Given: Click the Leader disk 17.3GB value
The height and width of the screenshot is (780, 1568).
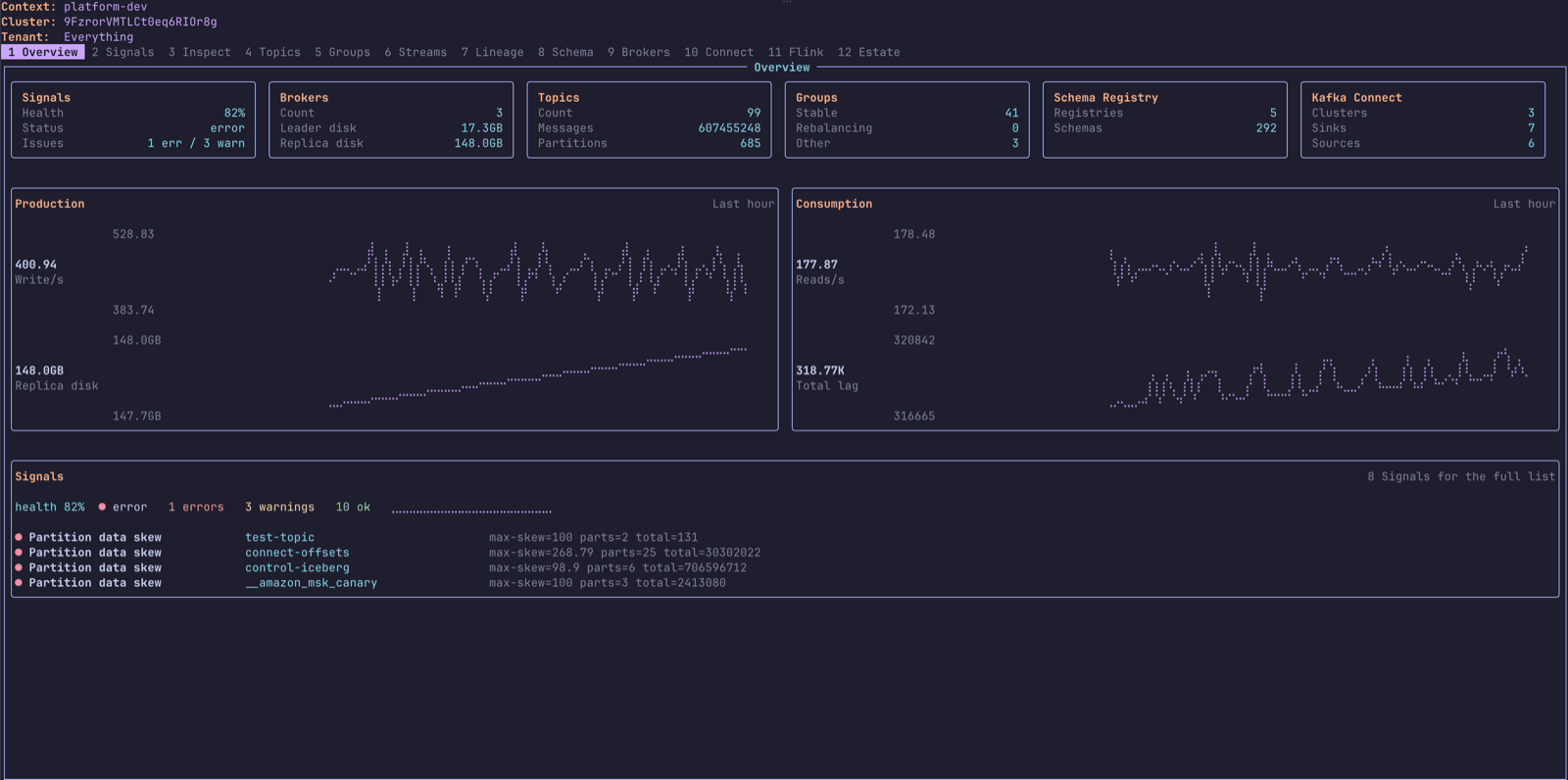Looking at the screenshot, I should [x=482, y=128].
